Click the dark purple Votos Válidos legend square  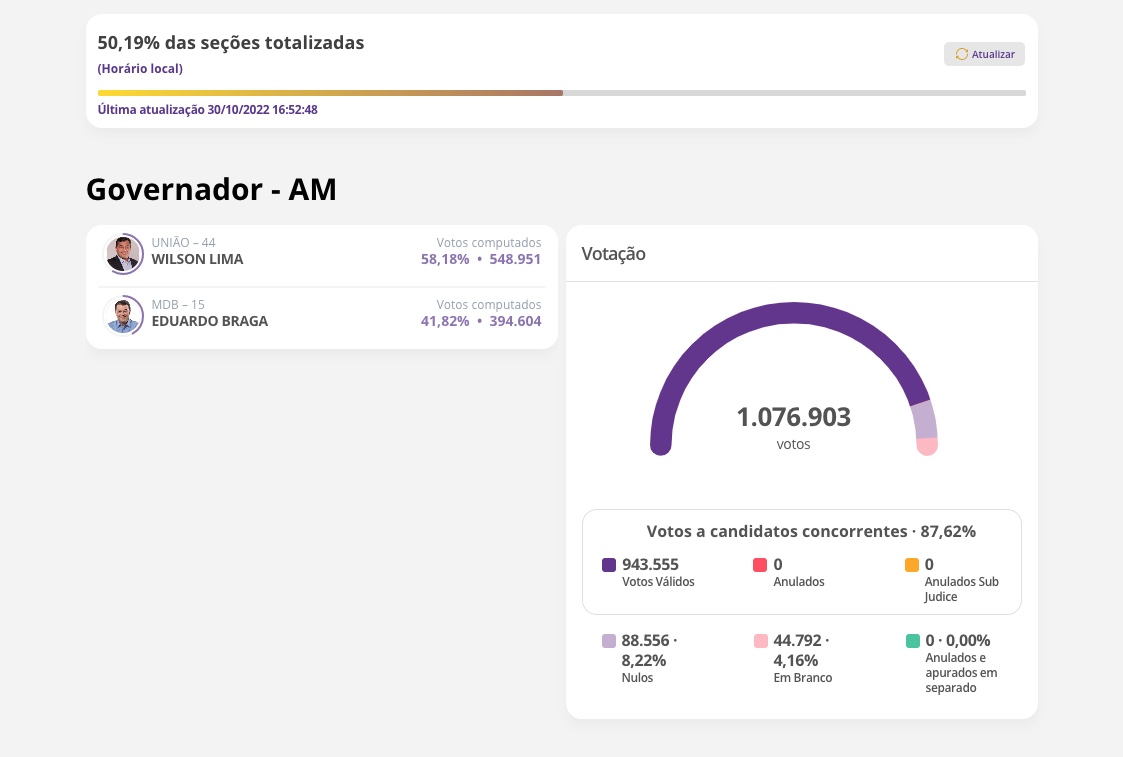(609, 565)
